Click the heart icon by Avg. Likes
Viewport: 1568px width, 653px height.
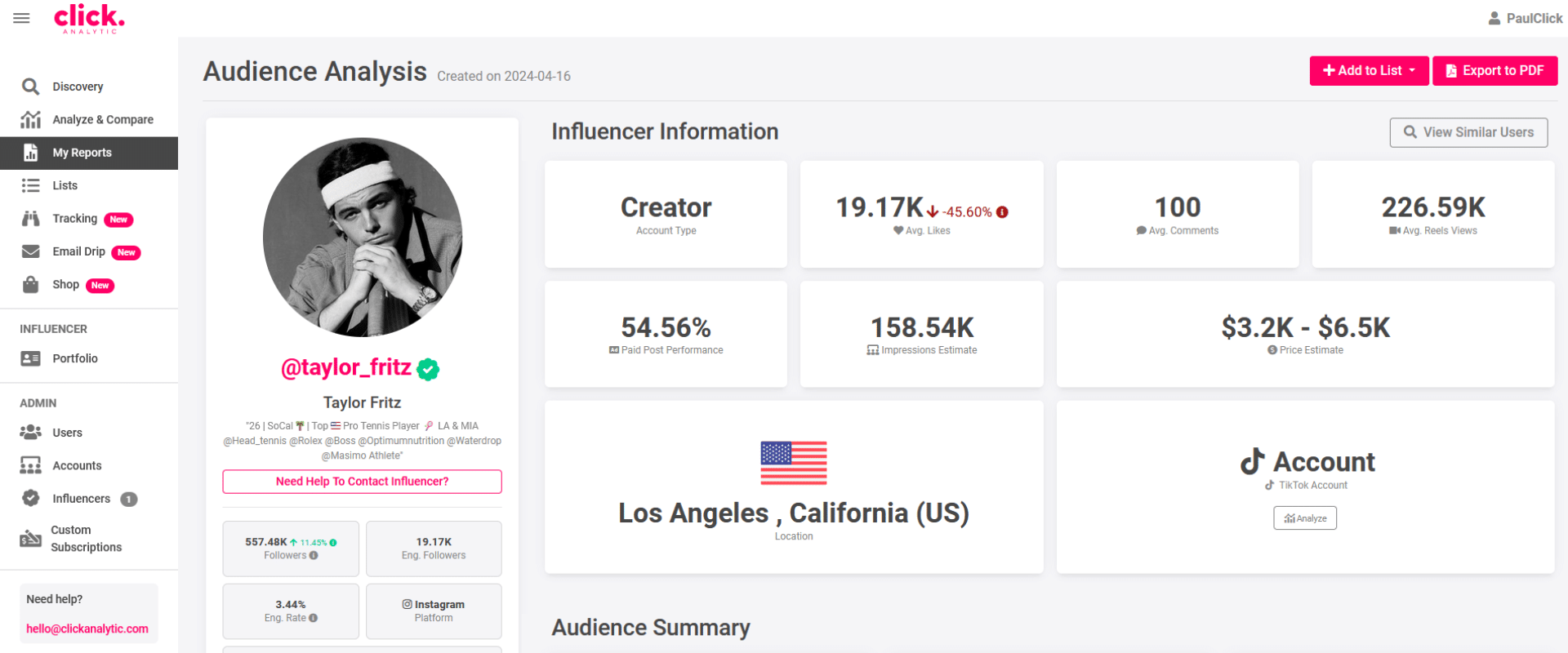pos(898,230)
